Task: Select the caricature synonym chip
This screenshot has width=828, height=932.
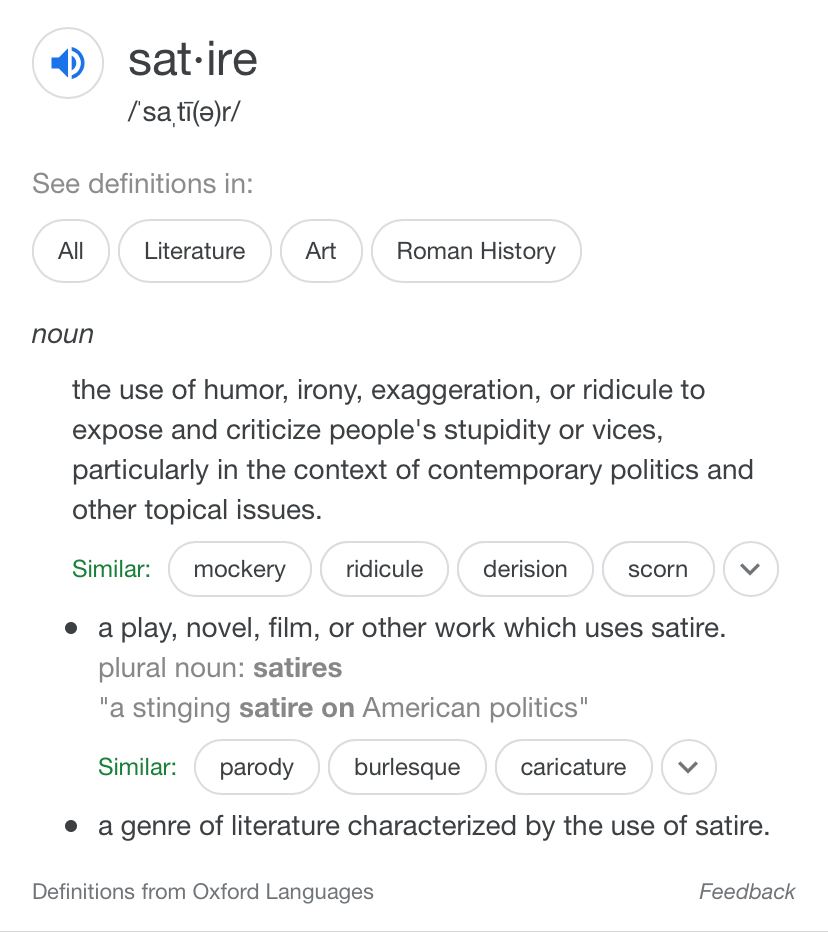Action: pyautogui.click(x=573, y=767)
